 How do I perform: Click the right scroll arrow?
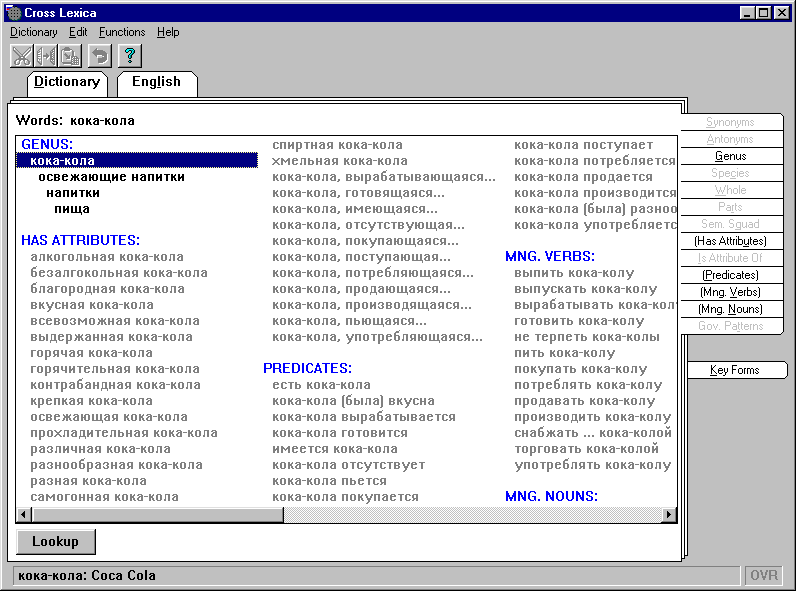point(669,515)
